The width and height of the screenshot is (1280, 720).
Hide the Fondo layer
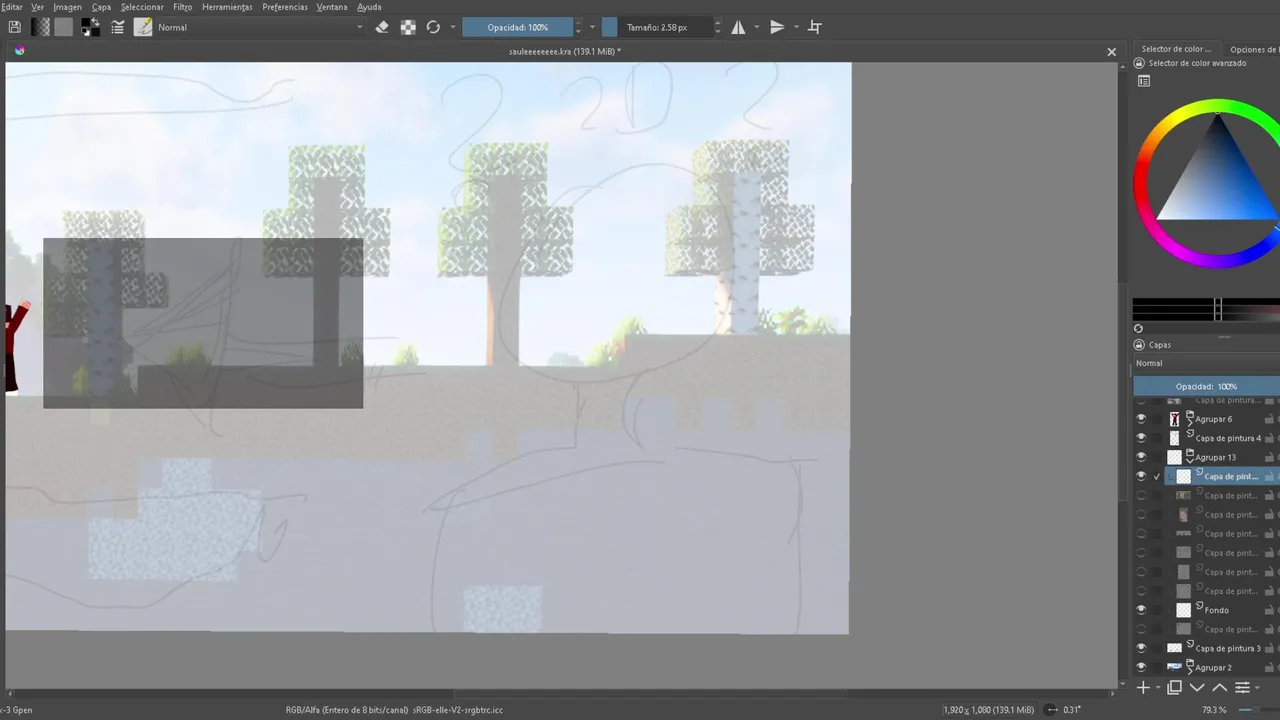[1141, 610]
